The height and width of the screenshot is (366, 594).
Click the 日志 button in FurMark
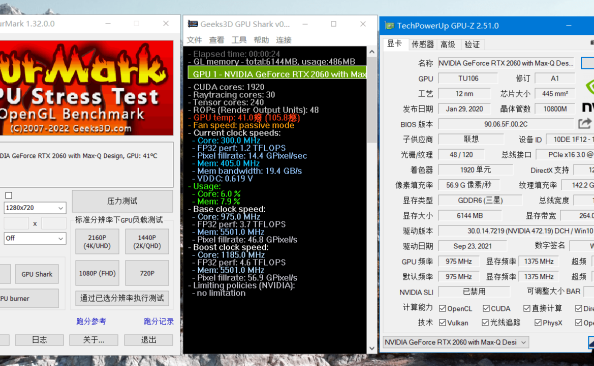[39, 340]
